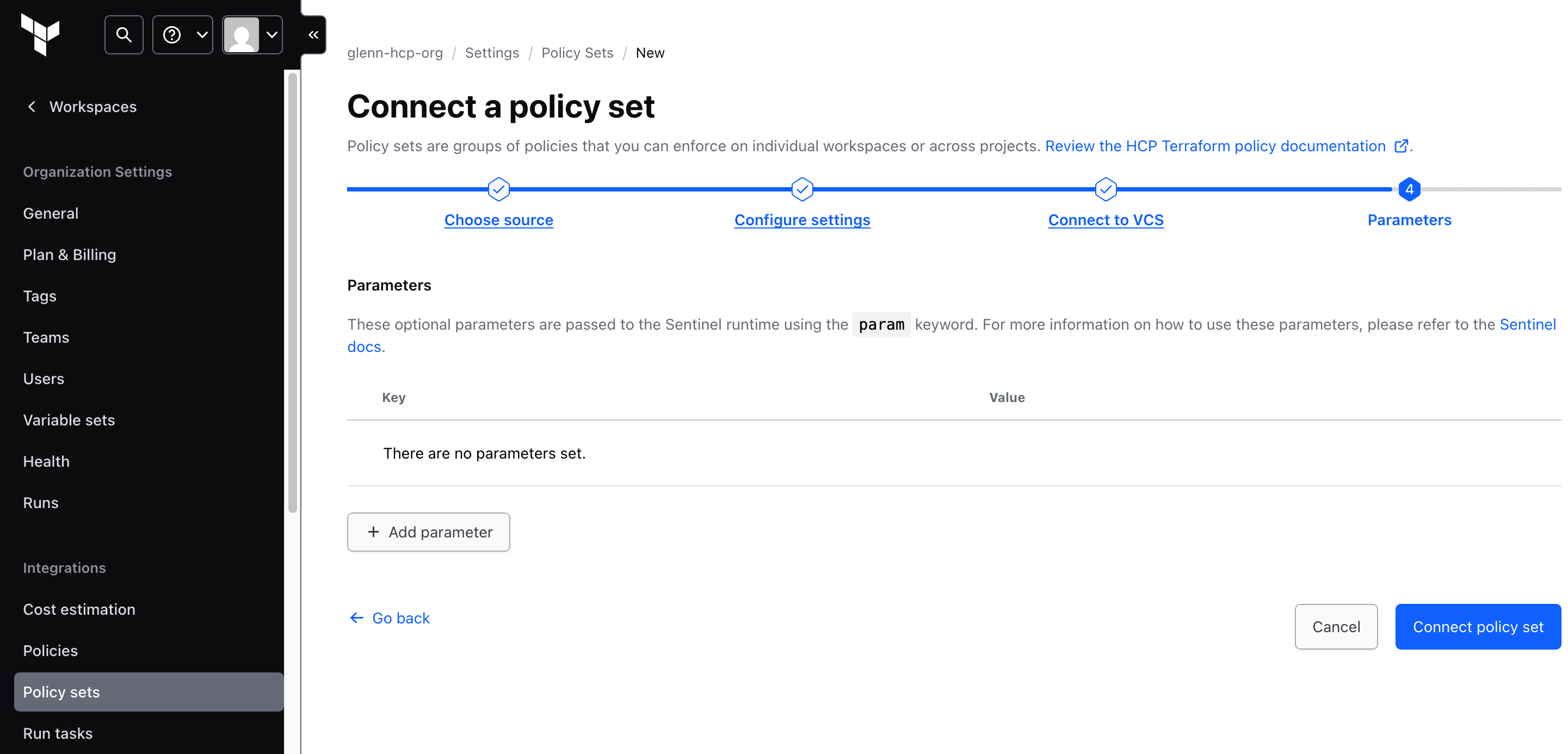The height and width of the screenshot is (754, 1568).
Task: Follow the Go back link
Action: tap(390, 619)
